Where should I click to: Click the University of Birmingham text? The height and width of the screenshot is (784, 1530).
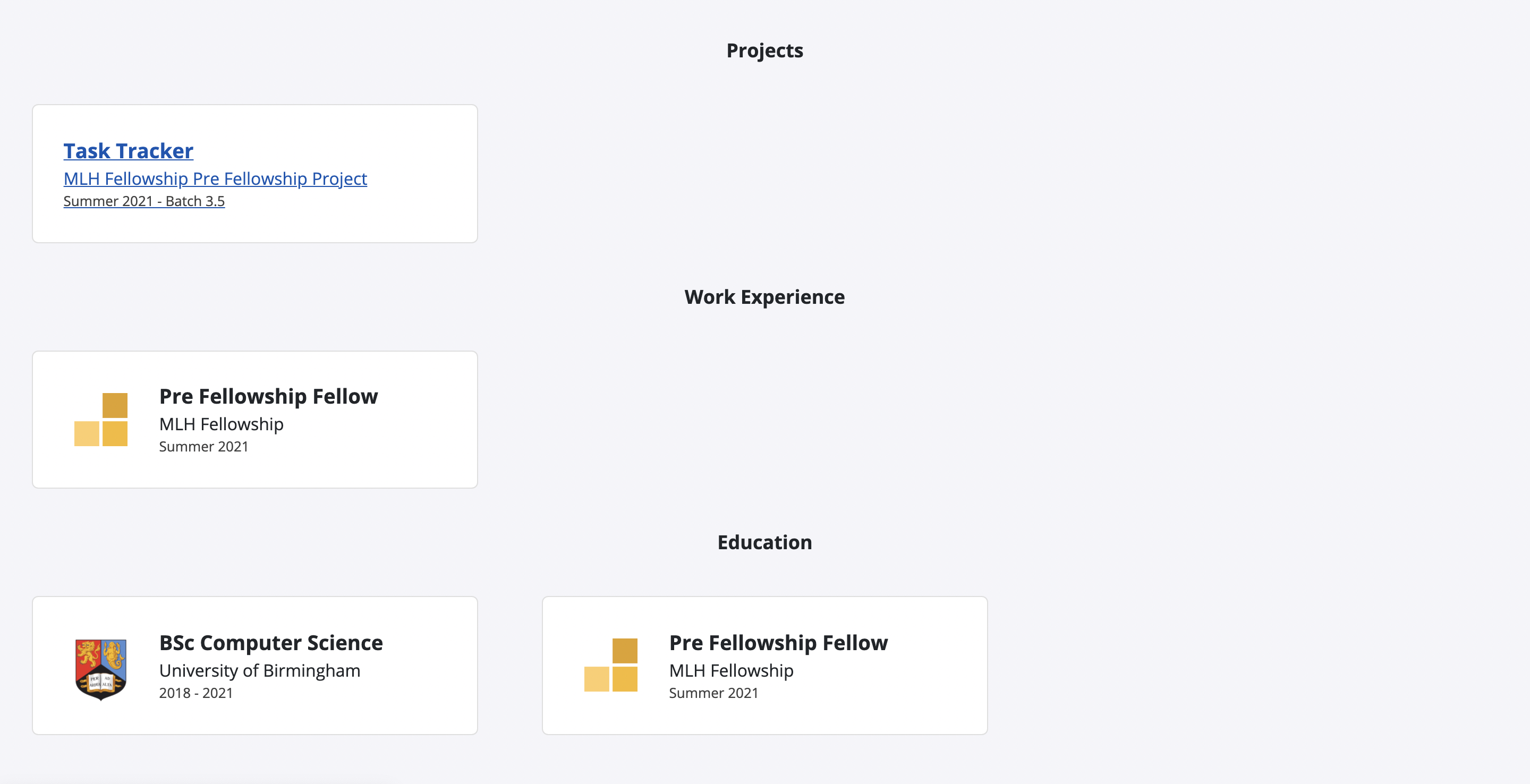(x=260, y=670)
